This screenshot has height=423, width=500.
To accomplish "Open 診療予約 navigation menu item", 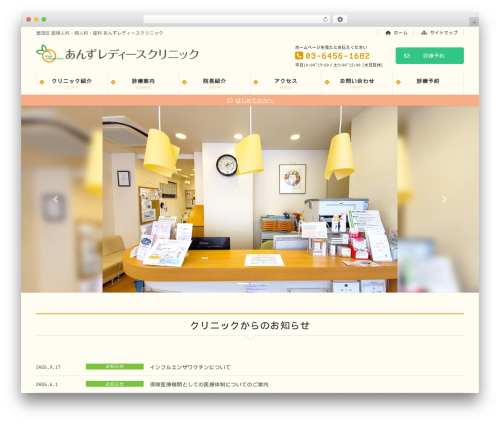I will pos(428,83).
